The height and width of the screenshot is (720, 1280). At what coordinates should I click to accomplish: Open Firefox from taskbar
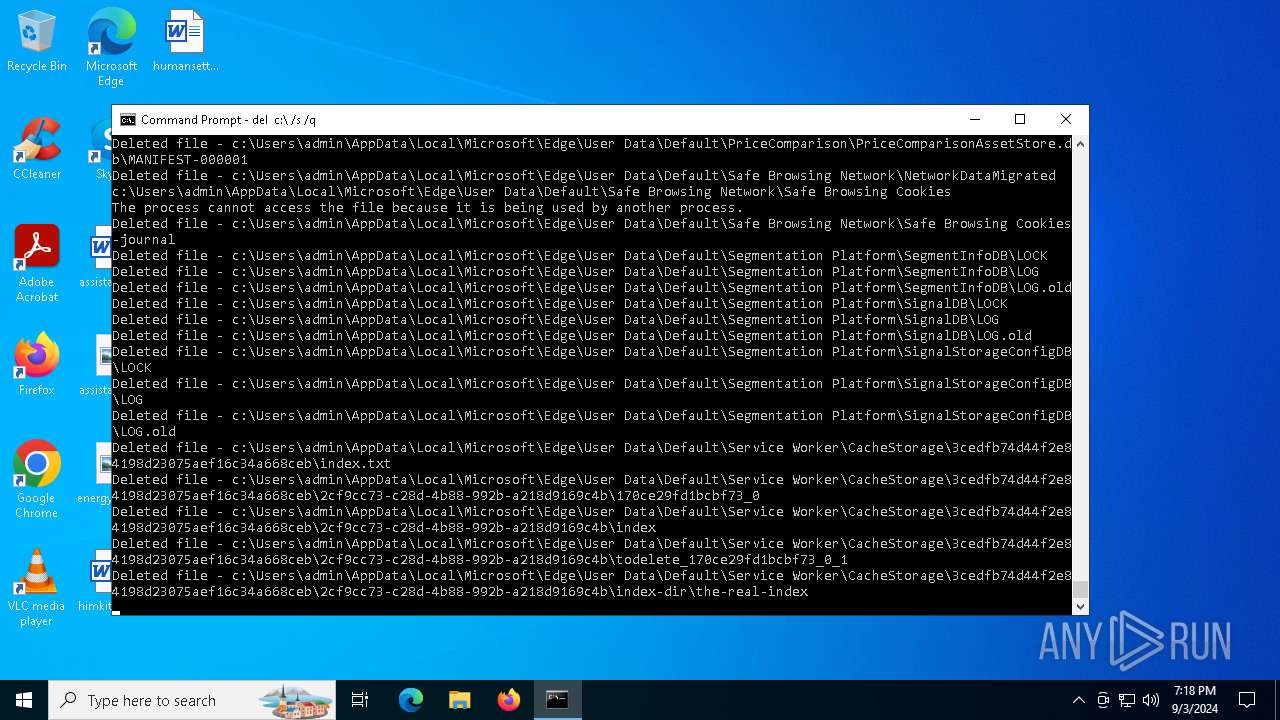508,700
